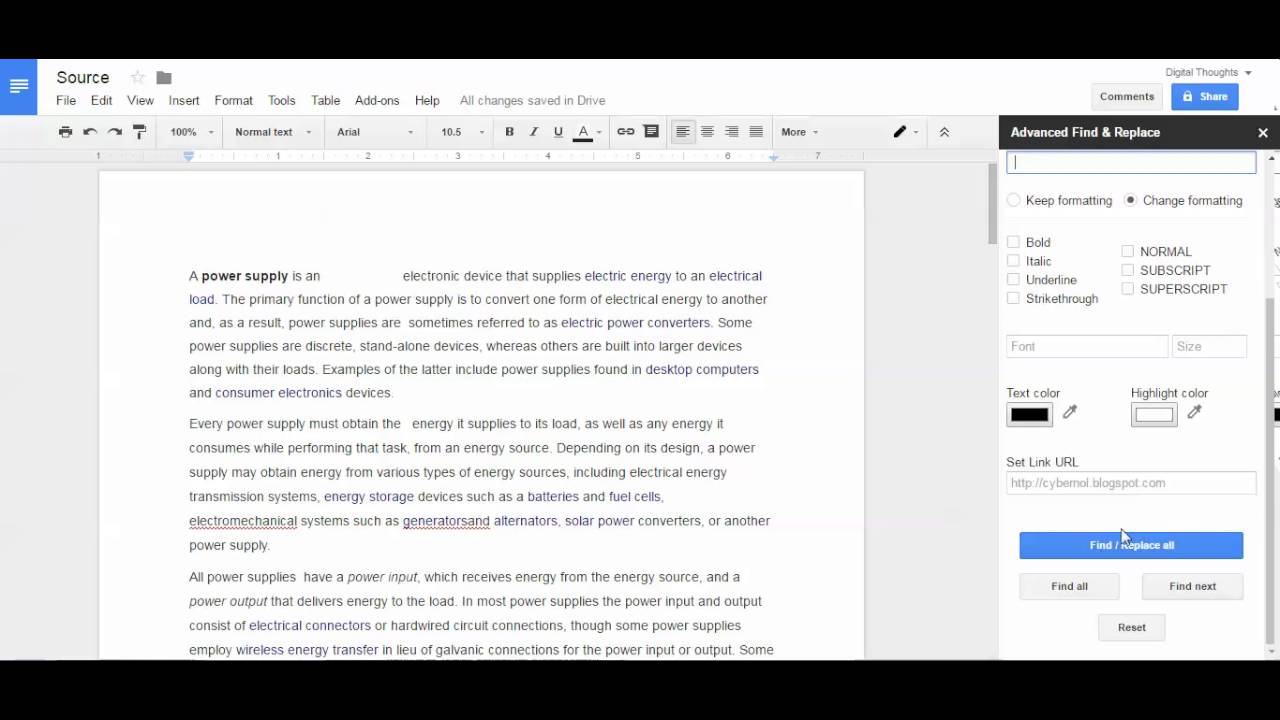This screenshot has width=1280, height=720.
Task: Select Keep formatting radio option
Action: pos(1014,200)
